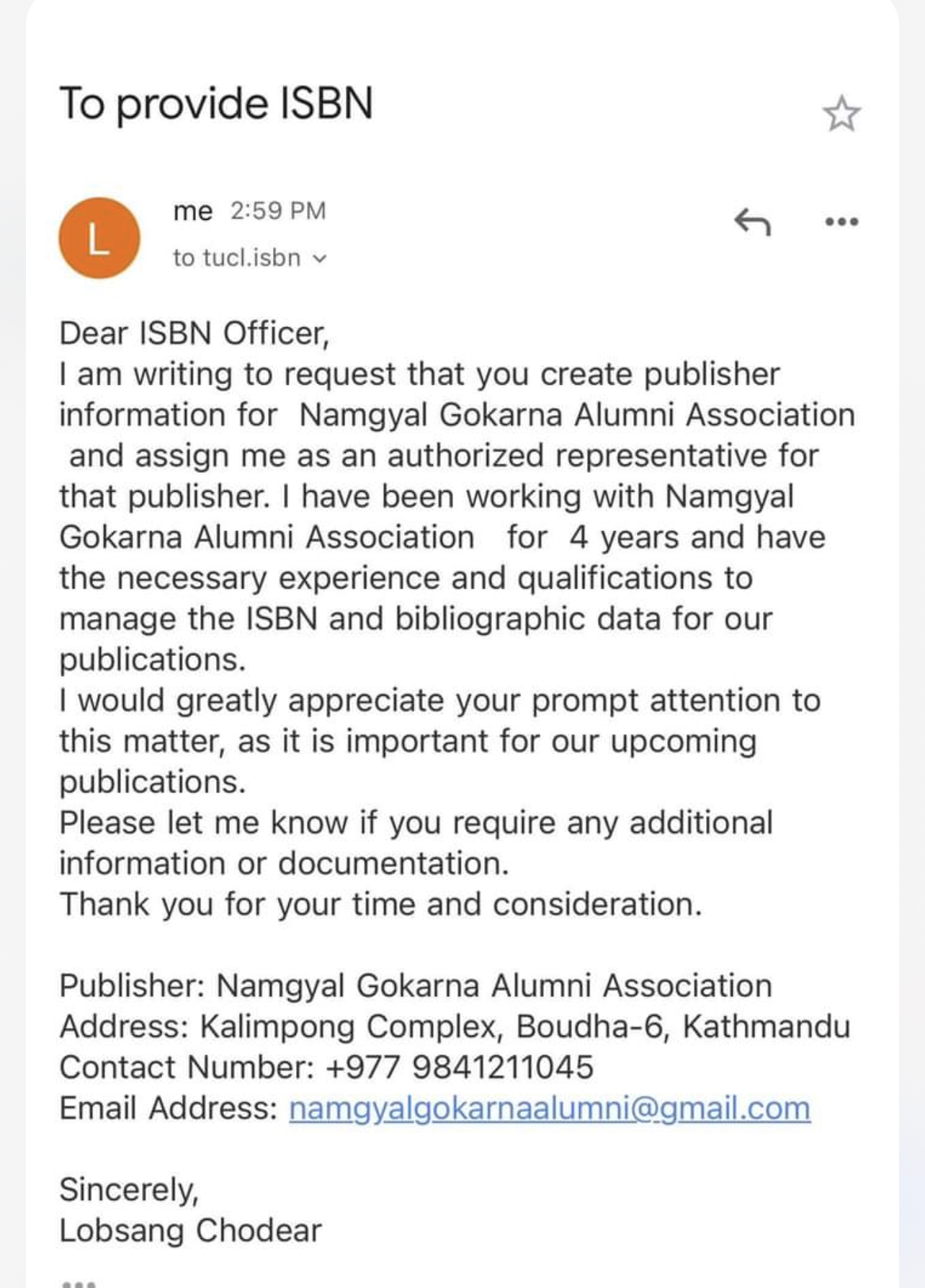
Task: Star the 'To provide ISBN' email
Action: [x=841, y=114]
